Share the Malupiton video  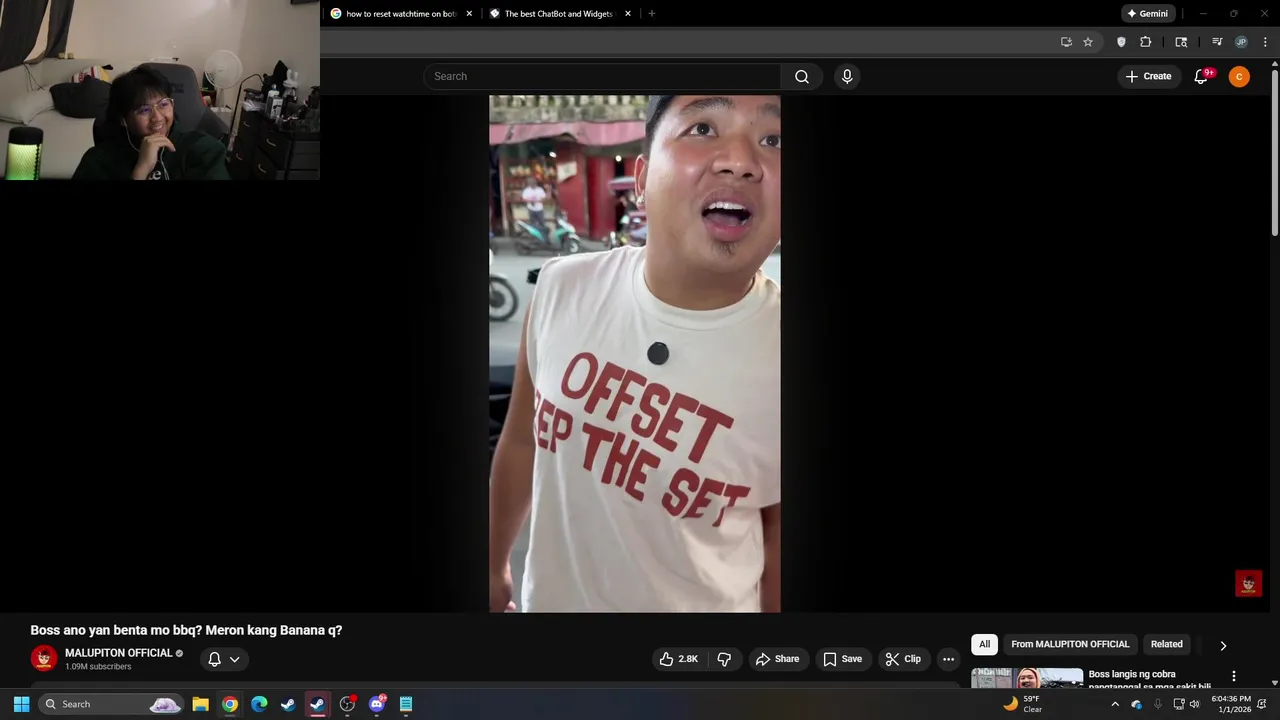point(777,659)
